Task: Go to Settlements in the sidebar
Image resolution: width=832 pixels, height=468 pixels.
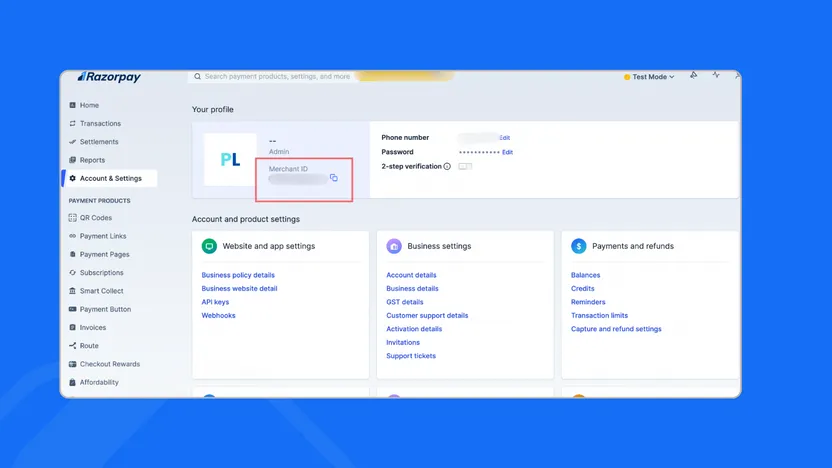Action: pos(99,142)
